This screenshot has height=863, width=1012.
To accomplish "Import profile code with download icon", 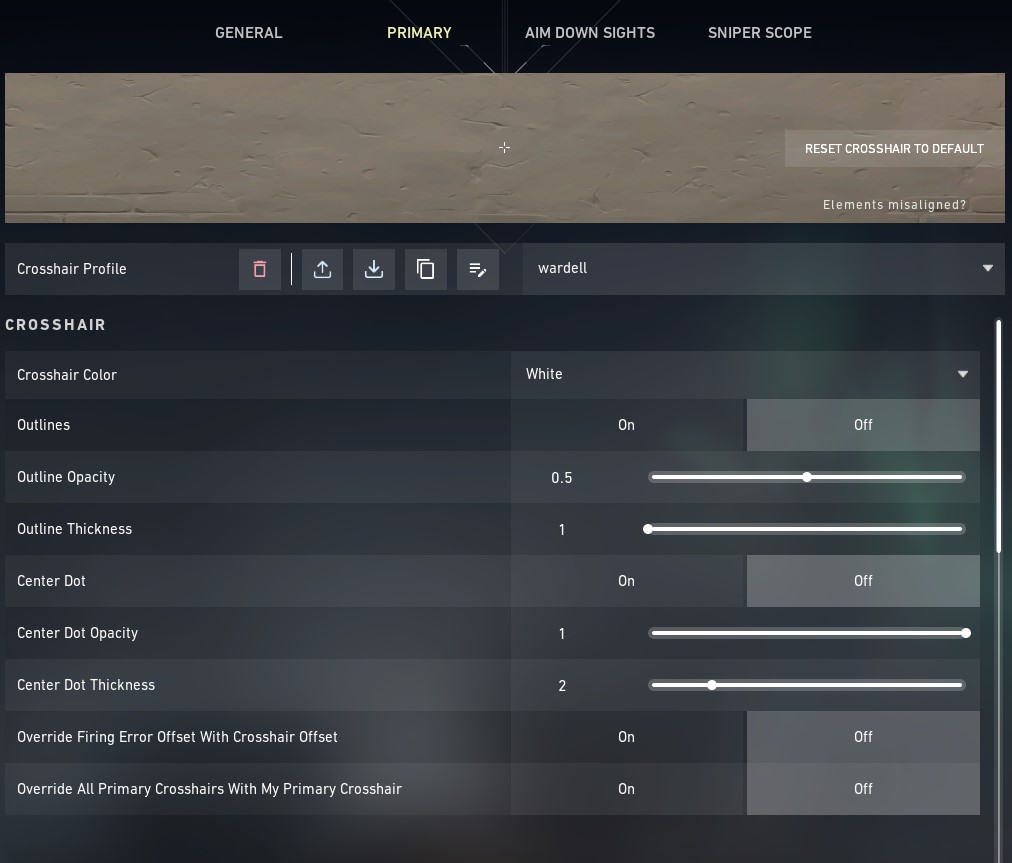I will [x=374, y=269].
